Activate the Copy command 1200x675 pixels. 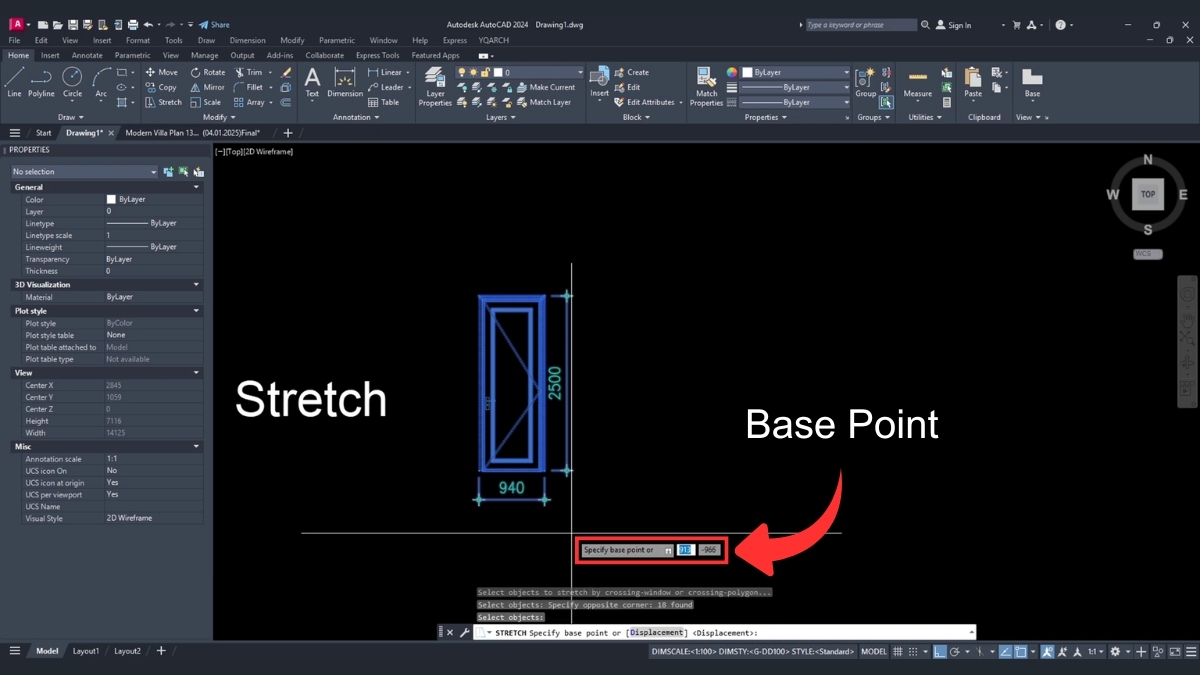[161, 87]
